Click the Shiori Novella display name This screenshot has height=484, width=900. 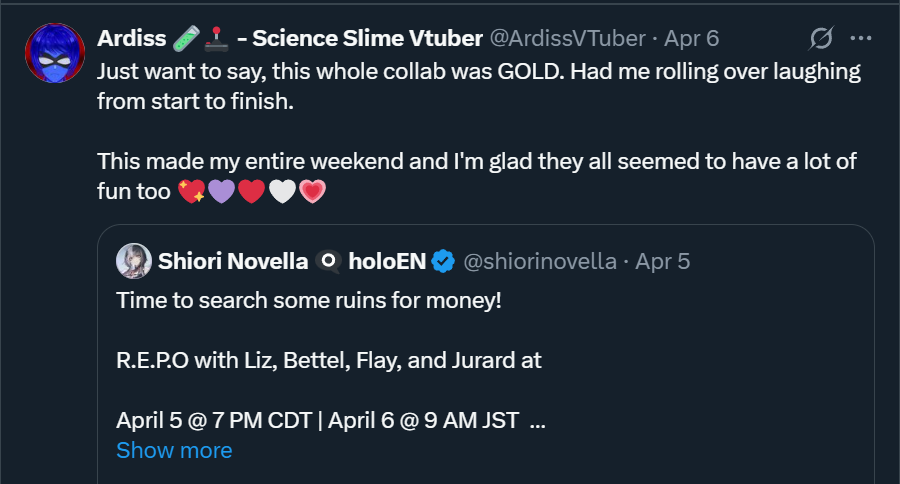[232, 262]
